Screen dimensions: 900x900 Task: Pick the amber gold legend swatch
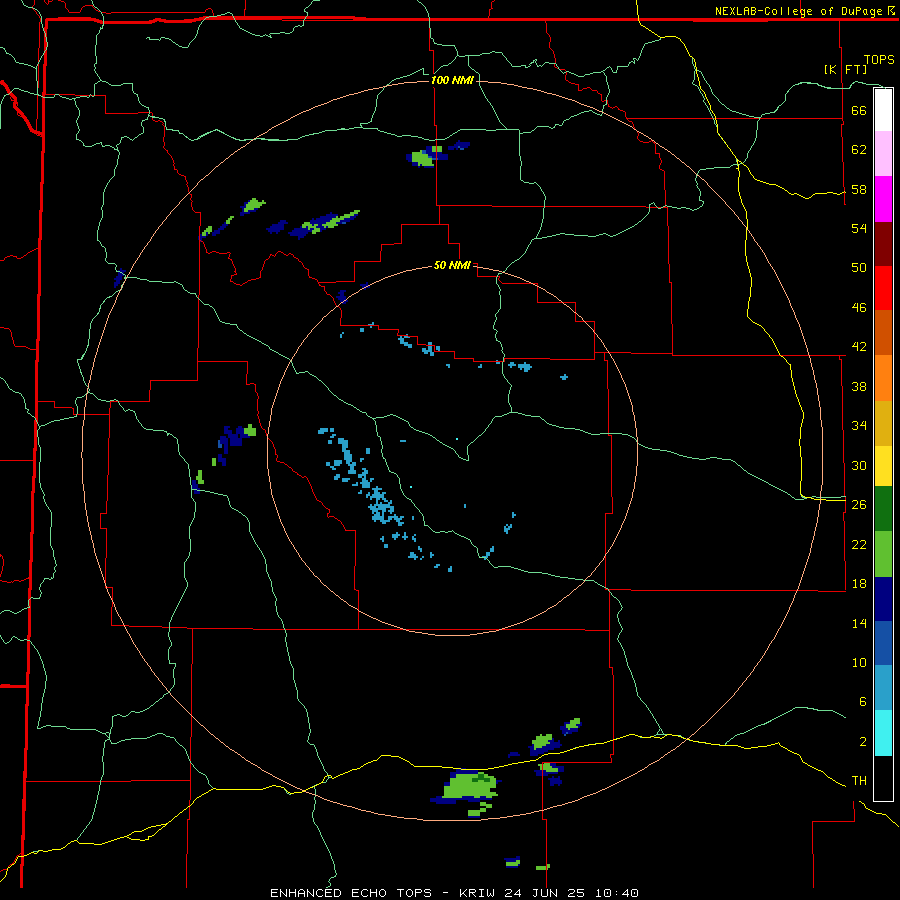coord(883,423)
